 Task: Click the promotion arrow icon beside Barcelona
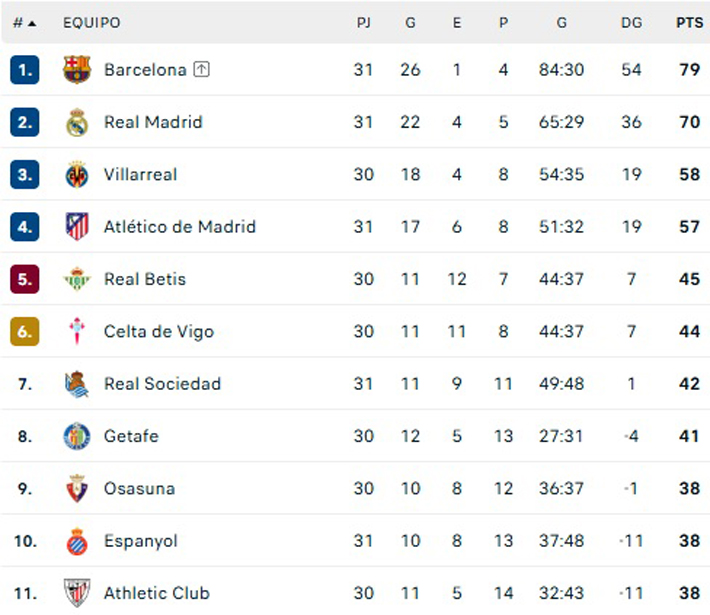point(202,70)
